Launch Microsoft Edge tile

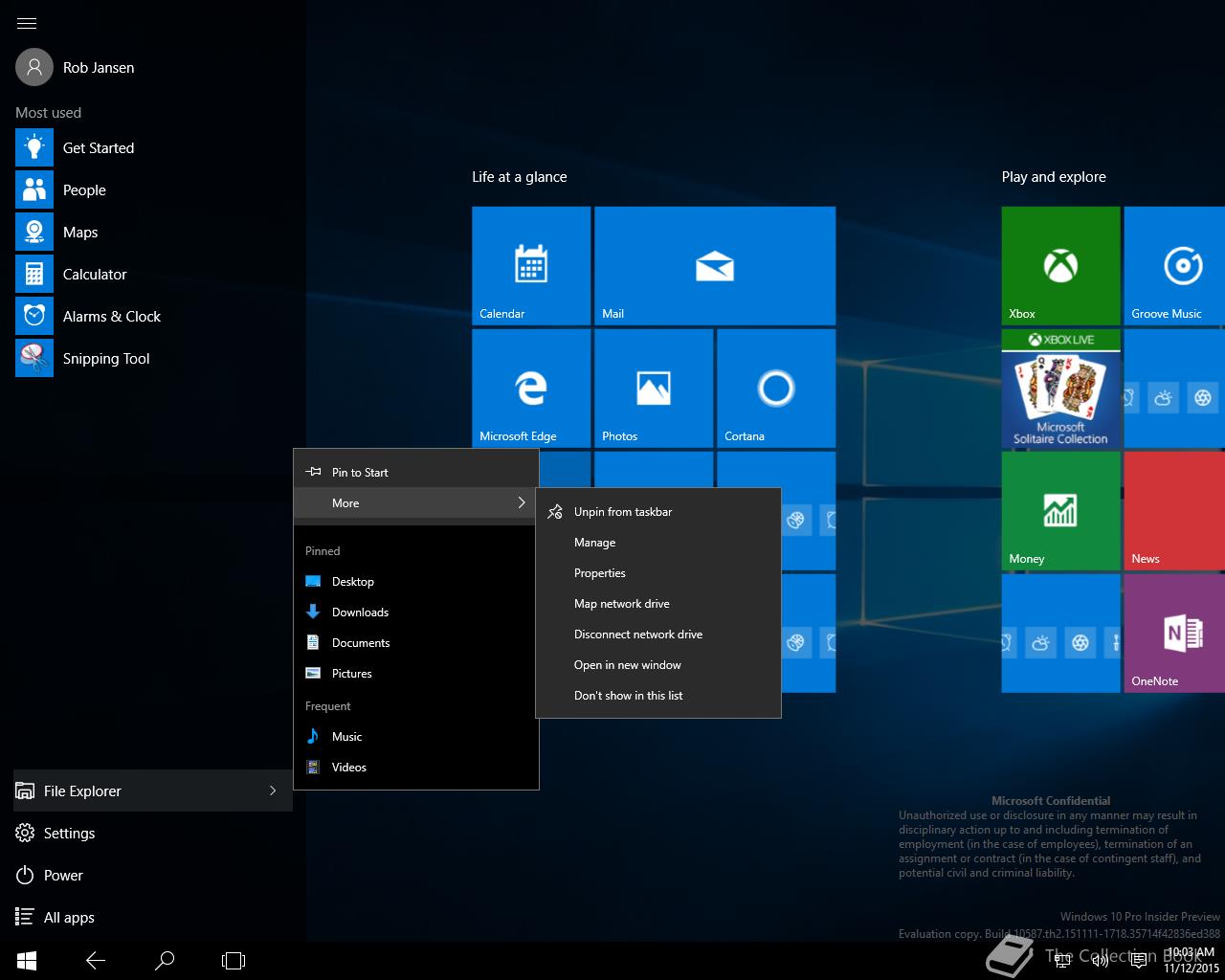tap(531, 389)
